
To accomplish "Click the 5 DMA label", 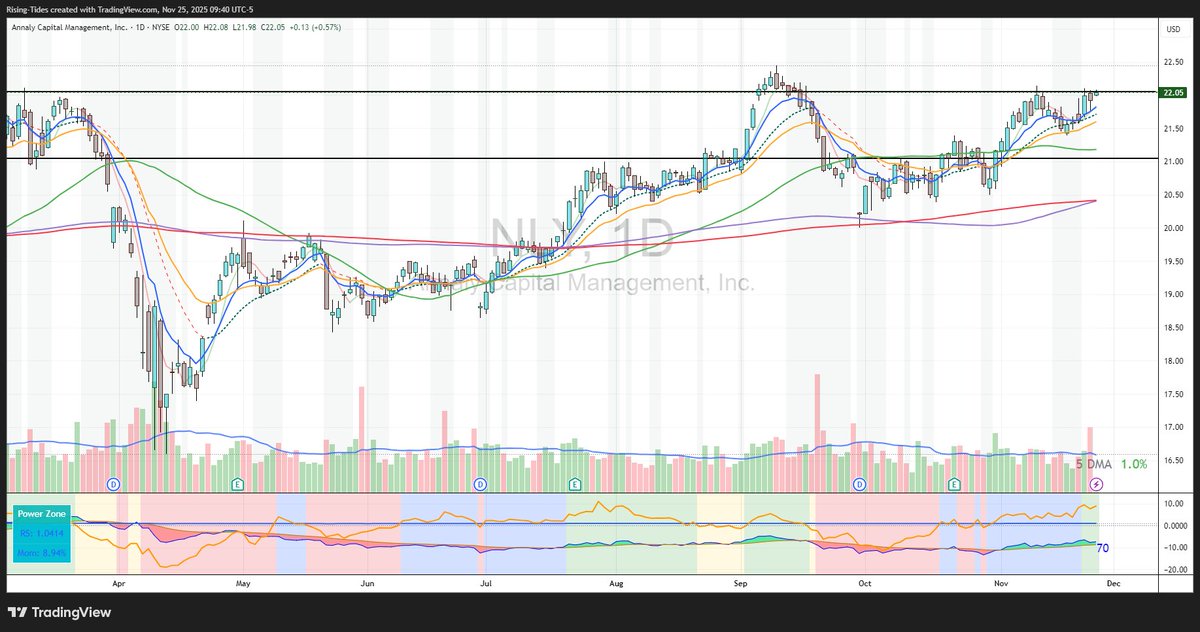I will coord(1093,464).
